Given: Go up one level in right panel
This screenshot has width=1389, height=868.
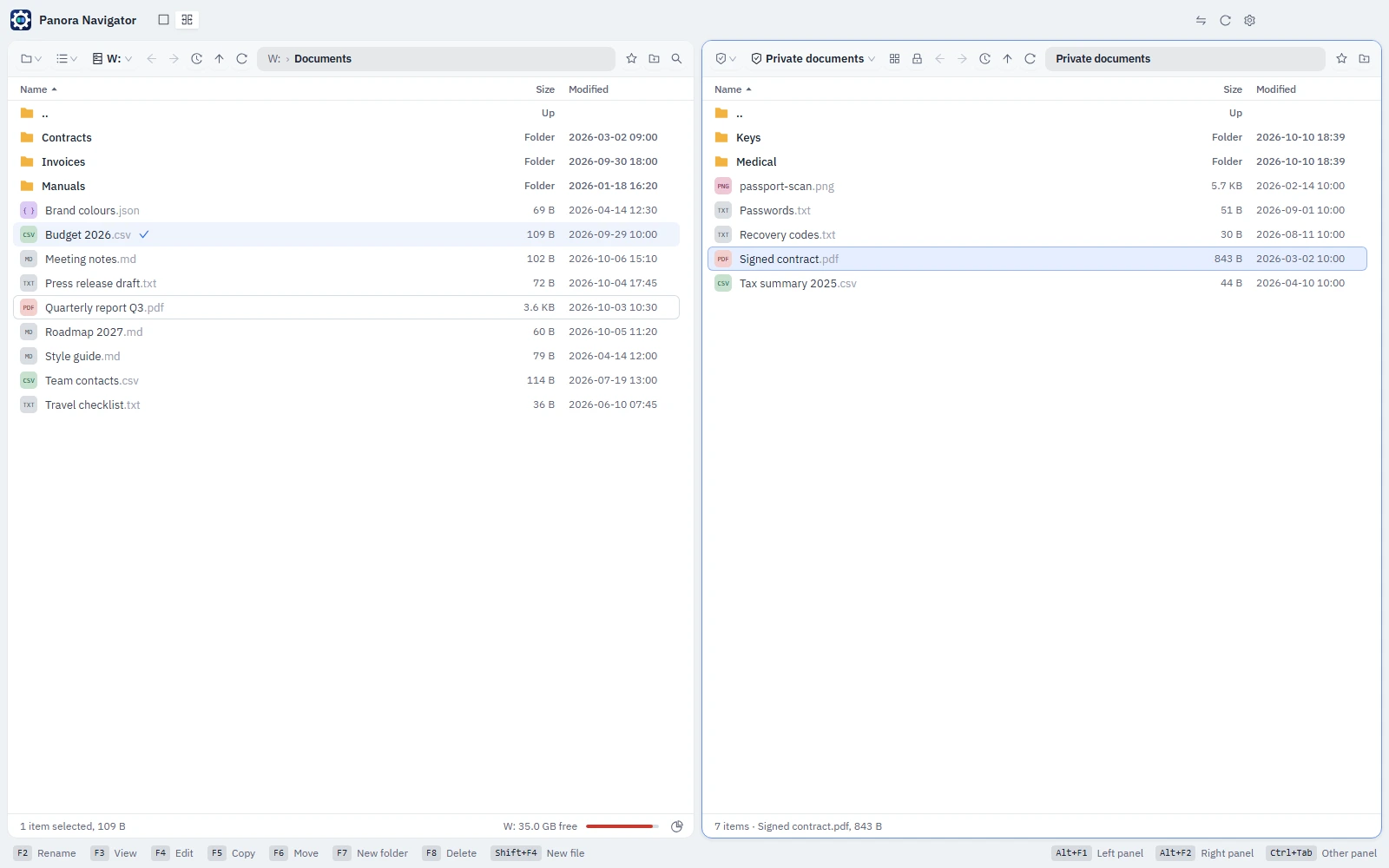Looking at the screenshot, I should 1007,59.
